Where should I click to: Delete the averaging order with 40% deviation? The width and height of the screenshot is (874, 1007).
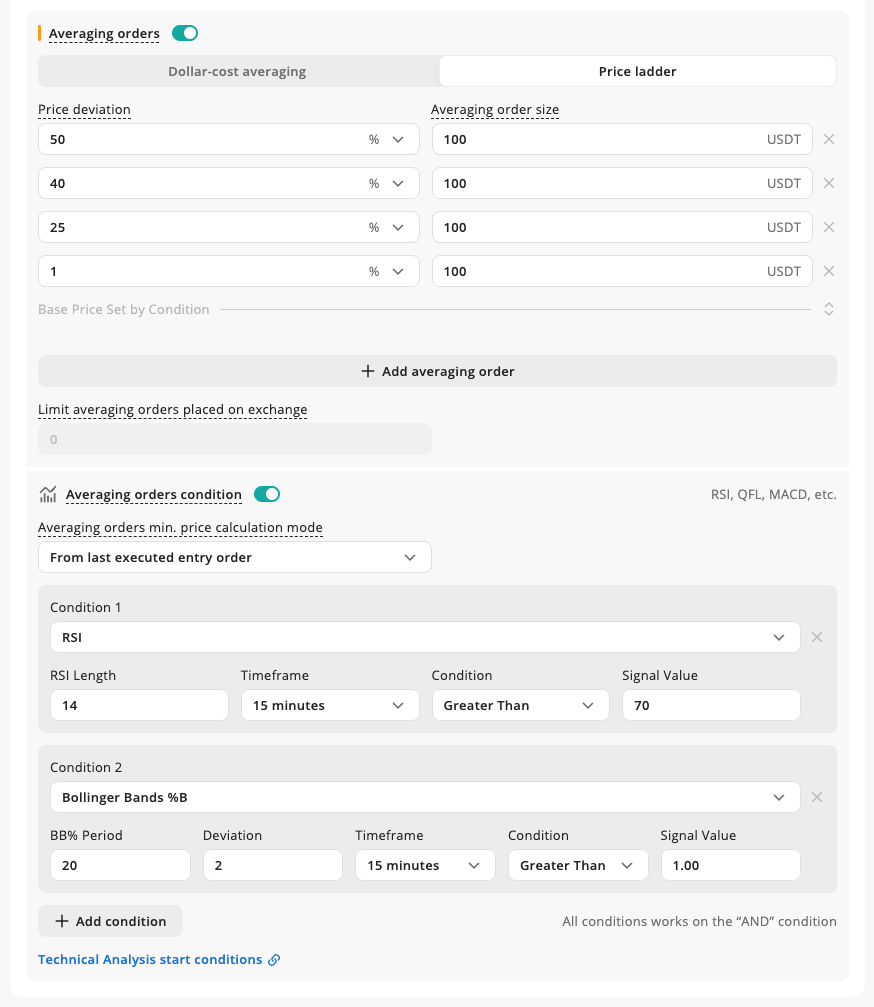coord(829,183)
